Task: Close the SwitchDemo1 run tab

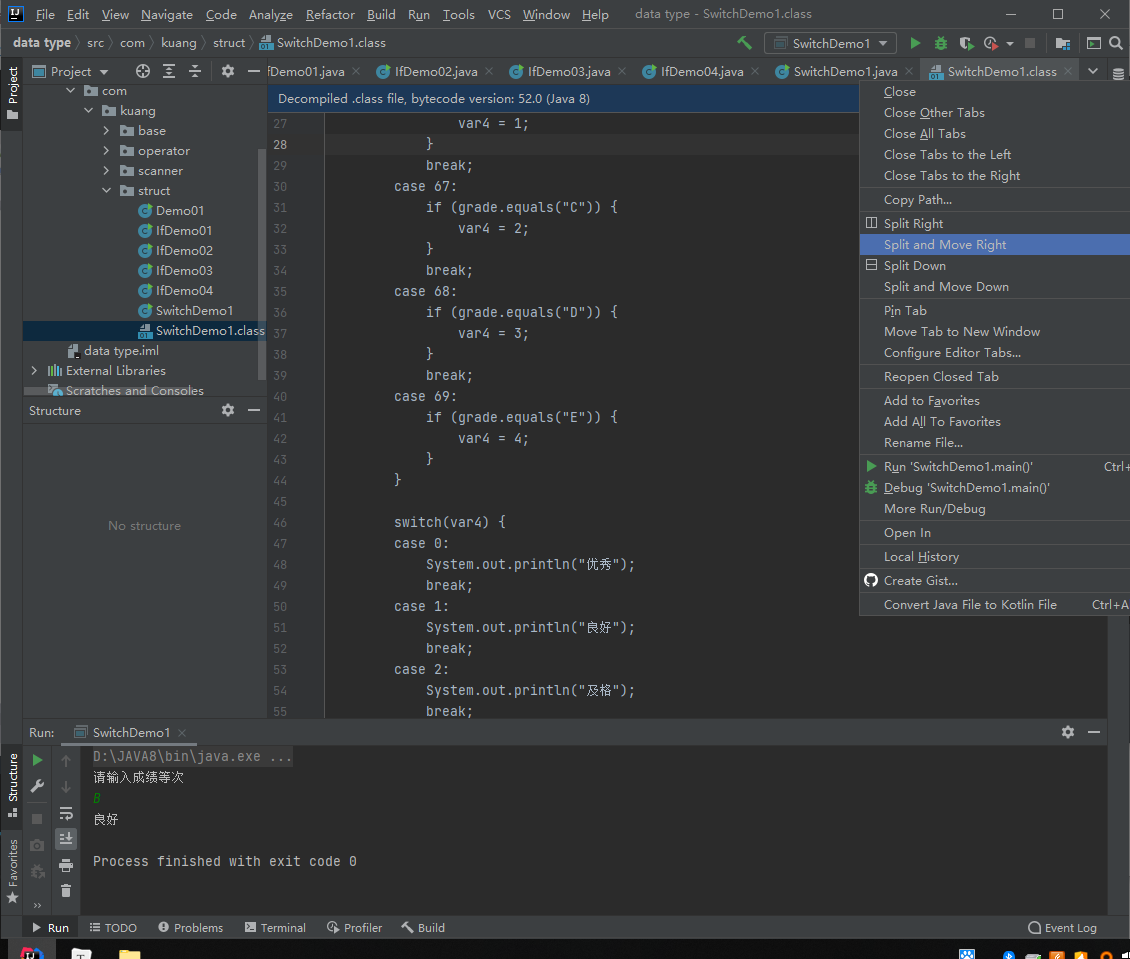Action: point(182,733)
